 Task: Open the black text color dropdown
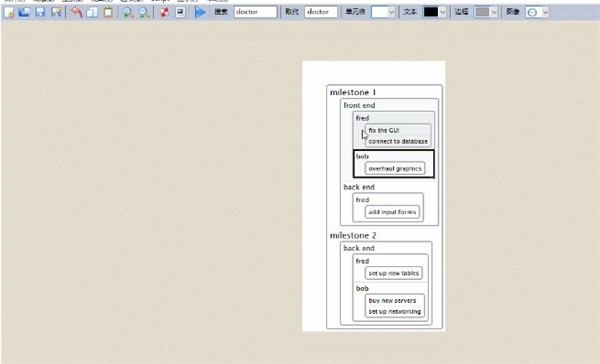click(x=435, y=12)
